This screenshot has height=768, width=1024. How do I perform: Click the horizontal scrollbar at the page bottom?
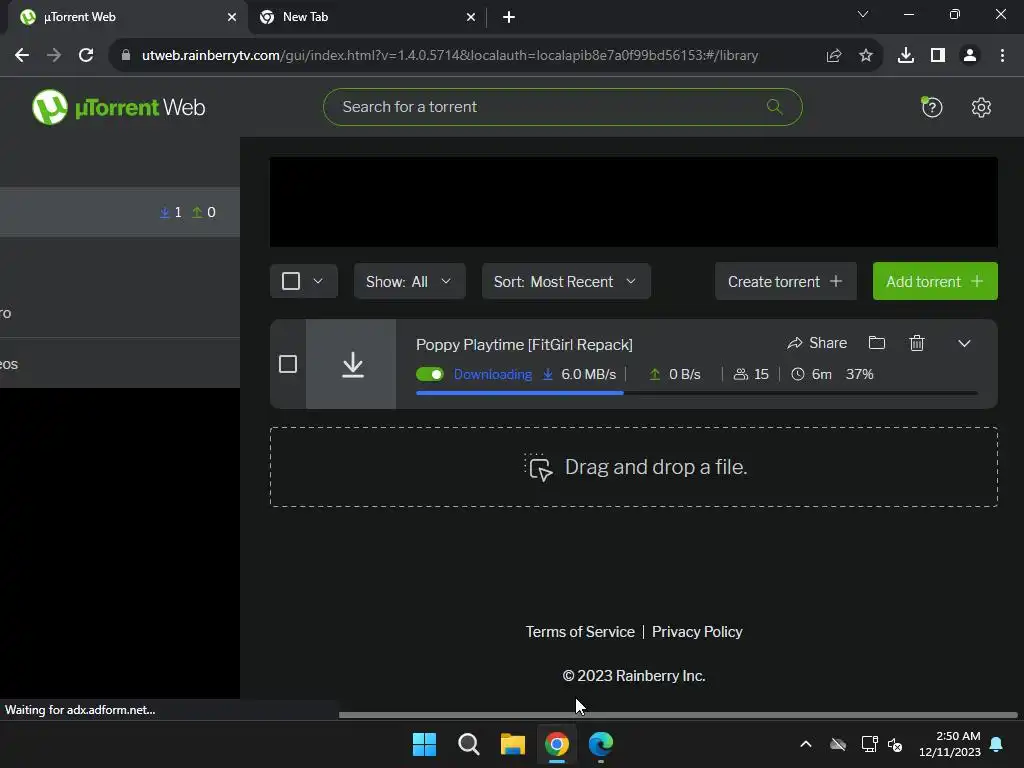(678, 714)
